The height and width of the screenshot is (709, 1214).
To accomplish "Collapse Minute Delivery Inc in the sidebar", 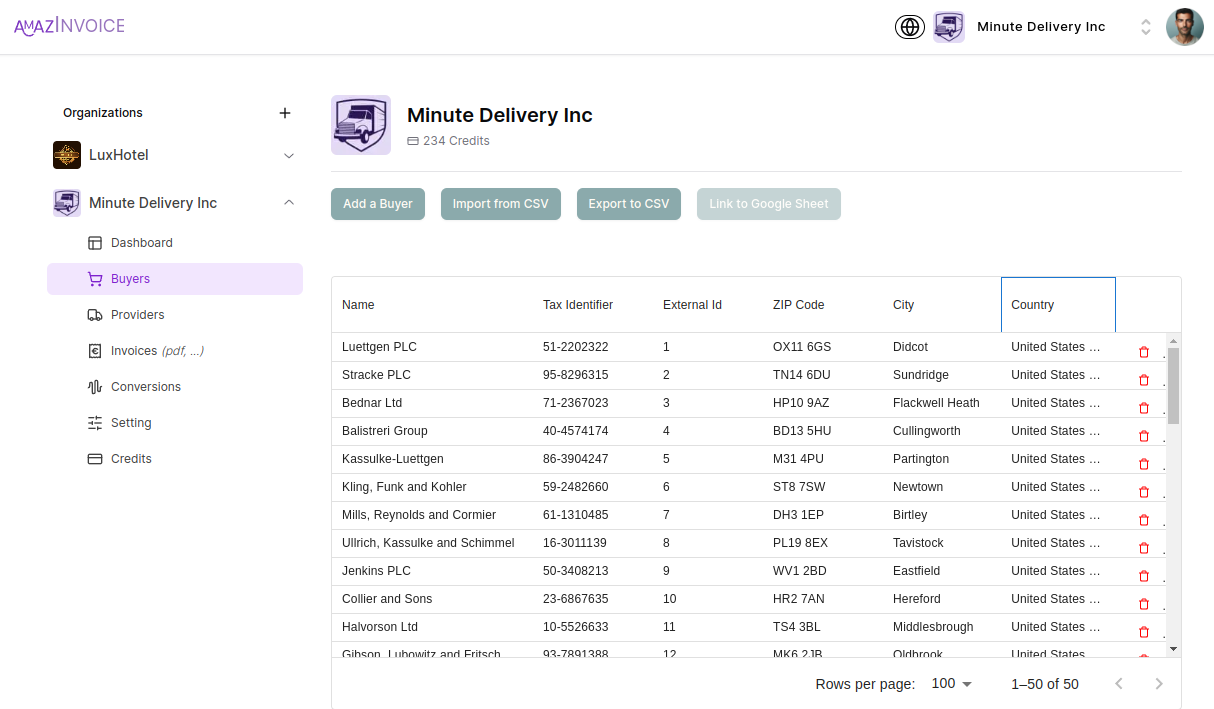I will tap(289, 202).
